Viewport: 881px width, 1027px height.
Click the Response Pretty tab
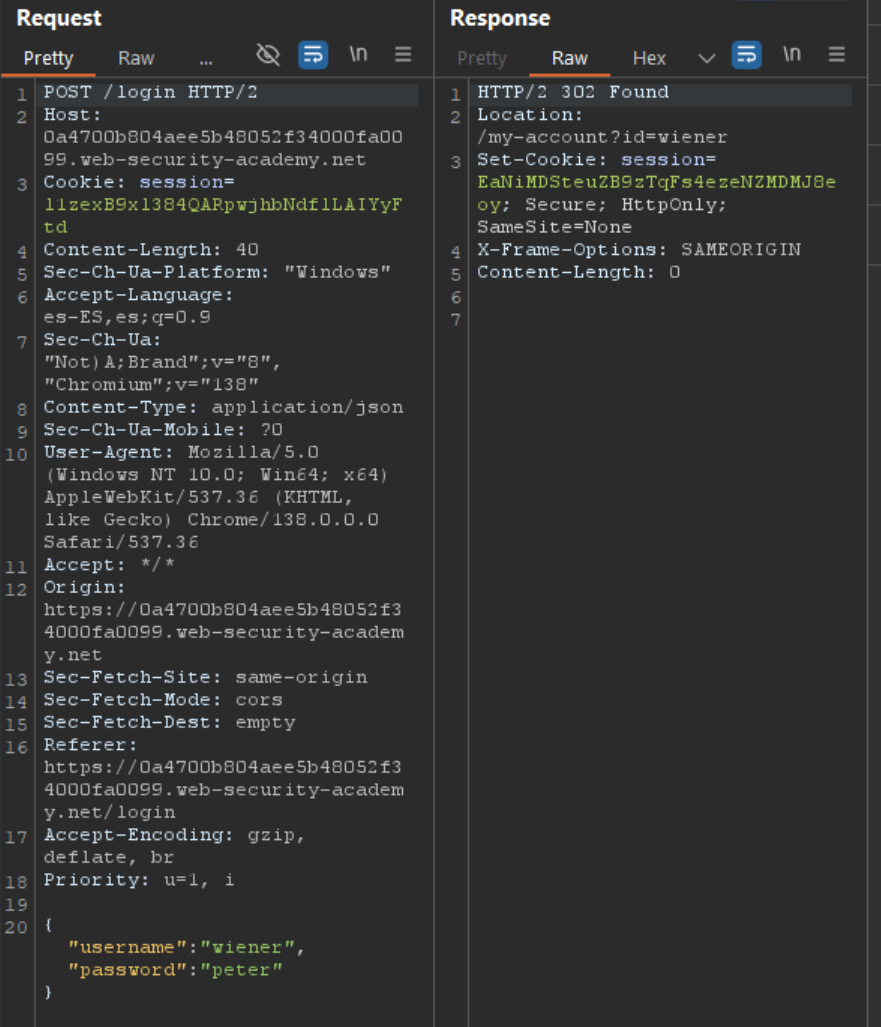coord(482,58)
